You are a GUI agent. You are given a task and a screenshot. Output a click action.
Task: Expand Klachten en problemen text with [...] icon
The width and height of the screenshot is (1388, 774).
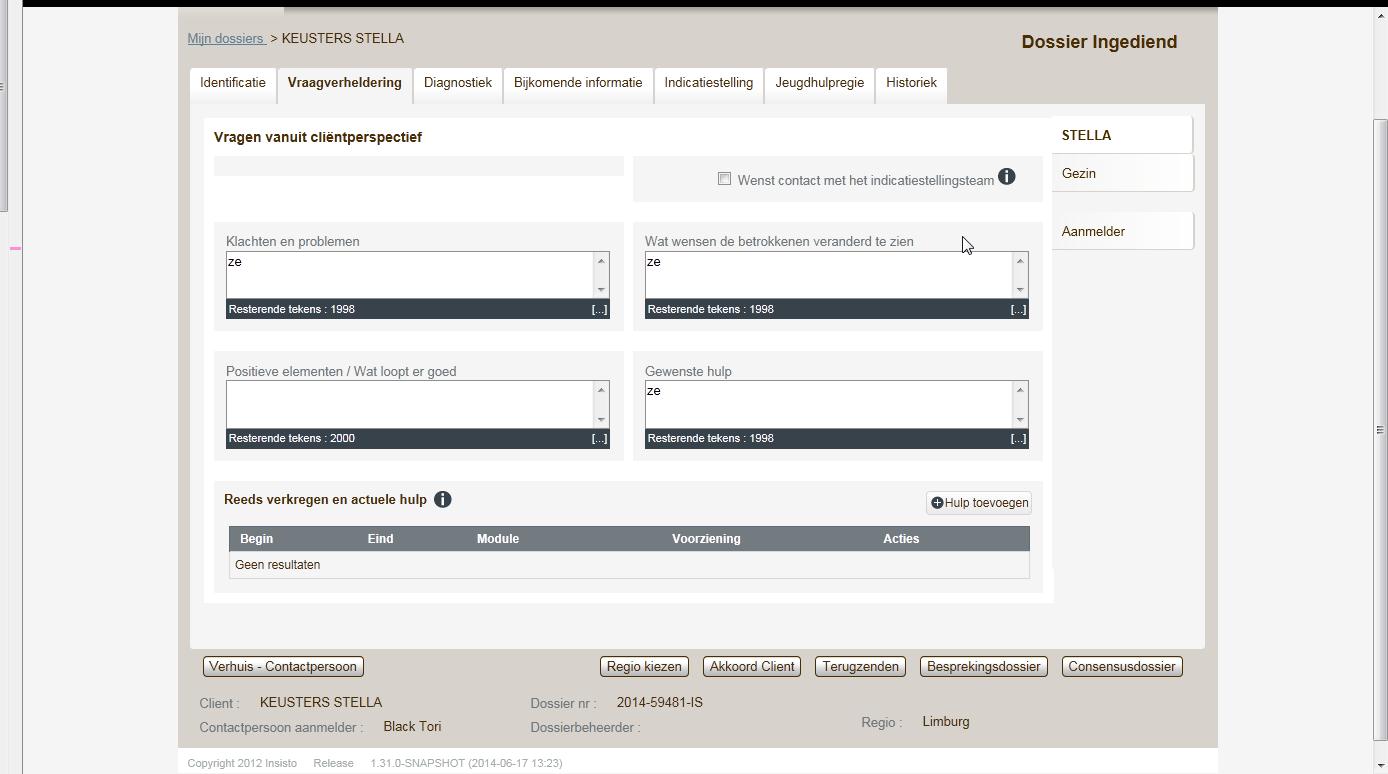[x=599, y=310]
